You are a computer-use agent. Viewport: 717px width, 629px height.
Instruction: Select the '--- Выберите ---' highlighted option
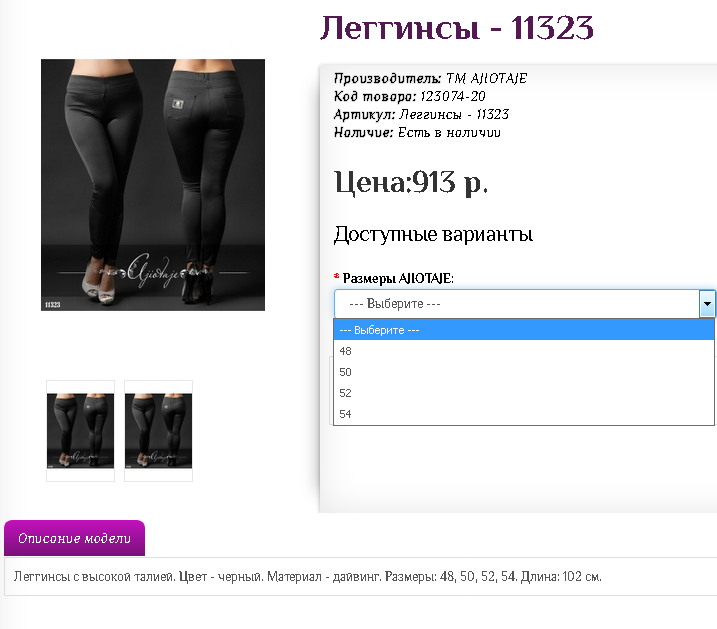tap(524, 330)
